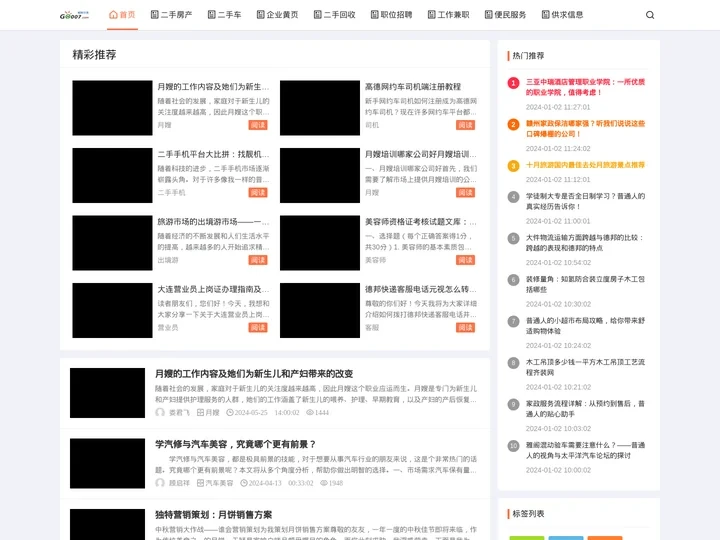Open hot item 十月旅游国内最佳去处
The image size is (720, 540).
[x=585, y=165]
